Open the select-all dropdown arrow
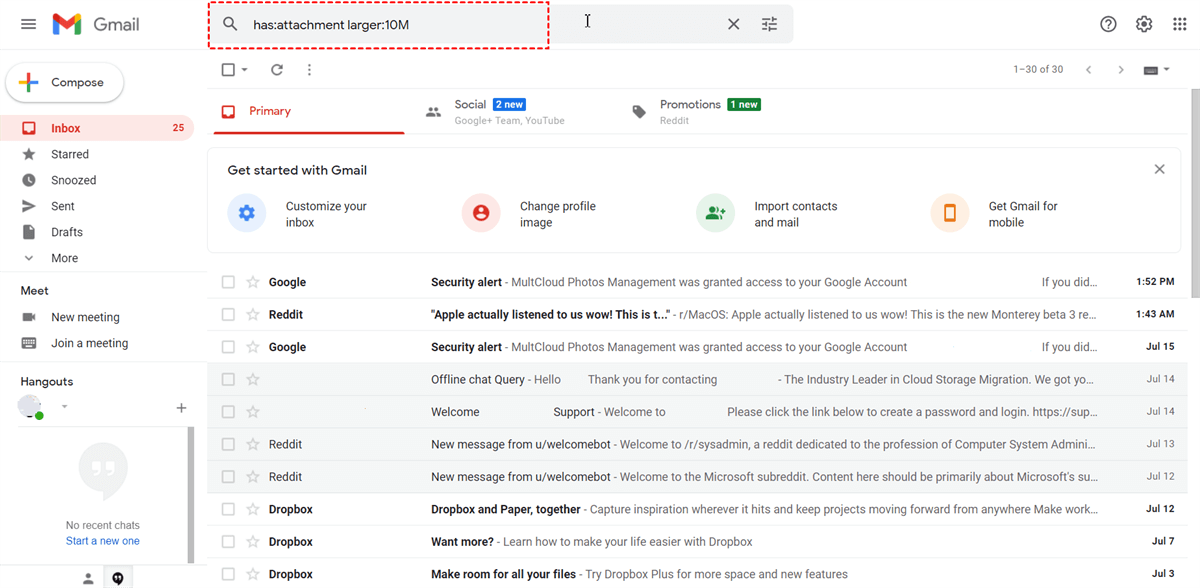The width and height of the screenshot is (1200, 588). click(245, 70)
